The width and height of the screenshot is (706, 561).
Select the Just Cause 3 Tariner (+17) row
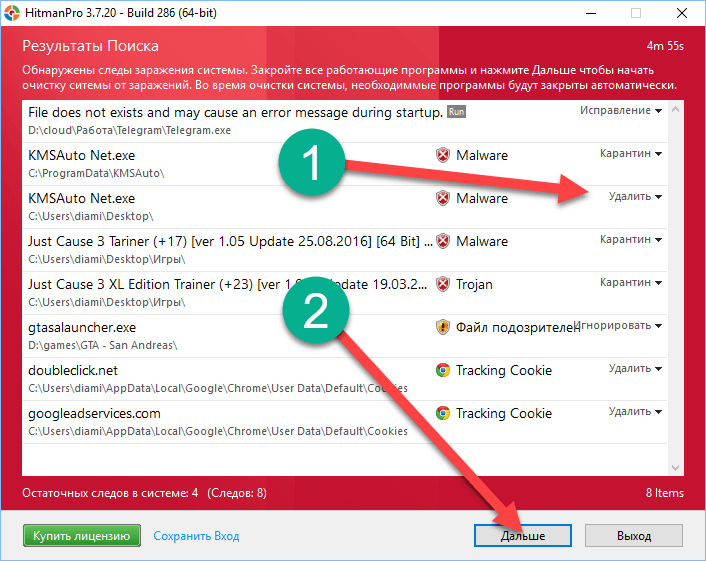[x=344, y=250]
